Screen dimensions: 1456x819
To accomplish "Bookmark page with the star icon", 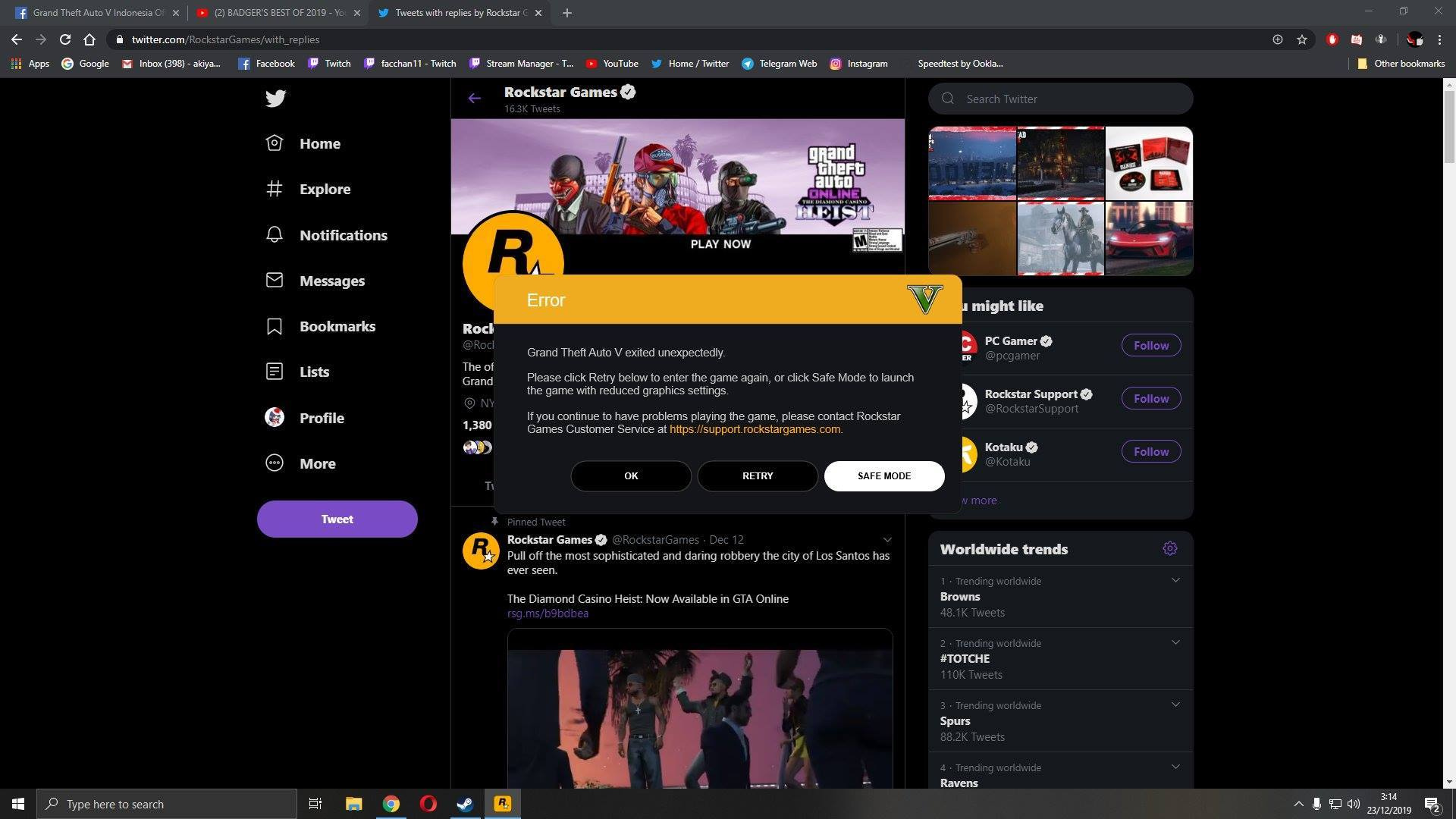I will click(x=1301, y=39).
